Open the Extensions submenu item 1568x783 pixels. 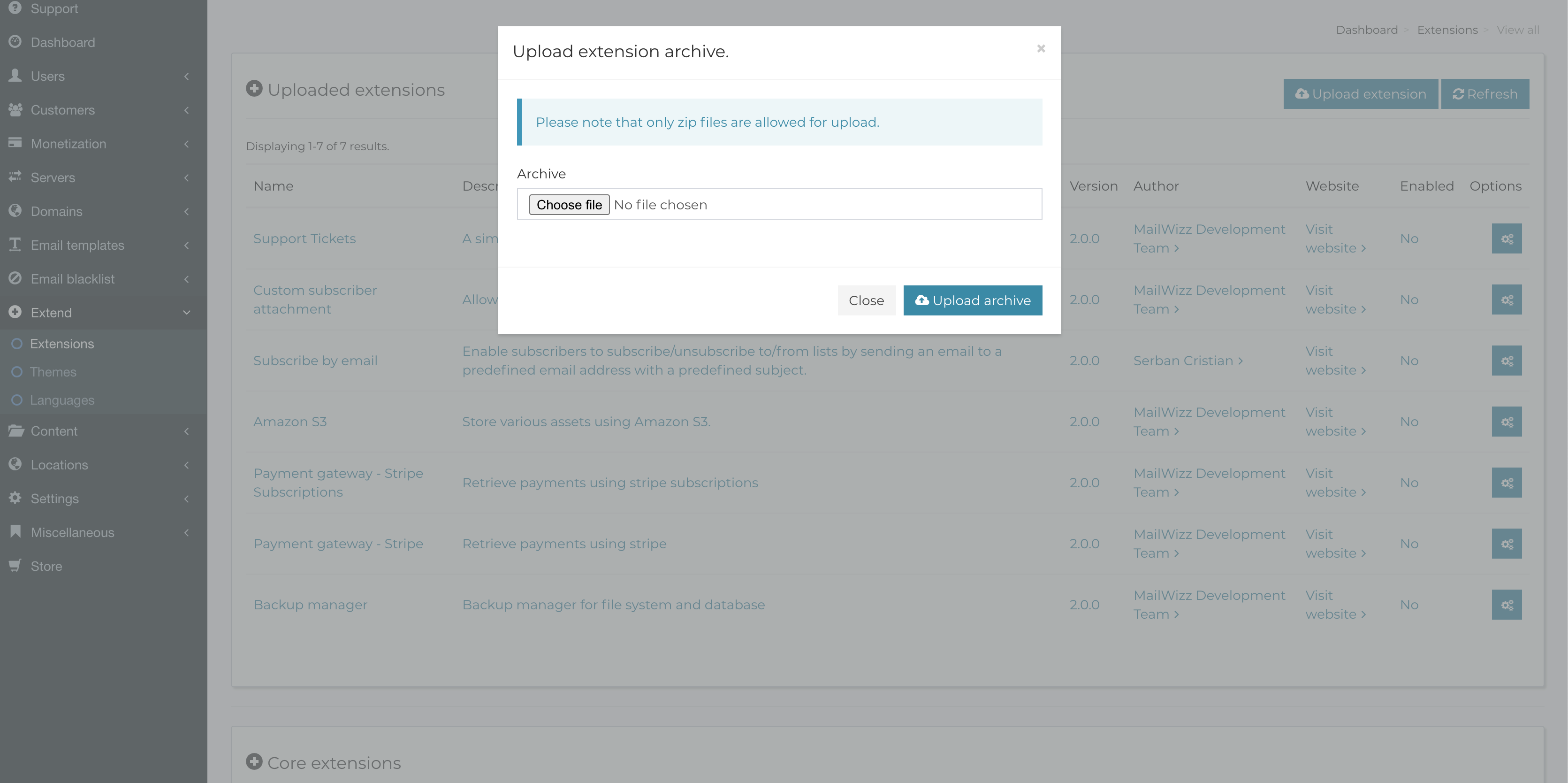(61, 344)
